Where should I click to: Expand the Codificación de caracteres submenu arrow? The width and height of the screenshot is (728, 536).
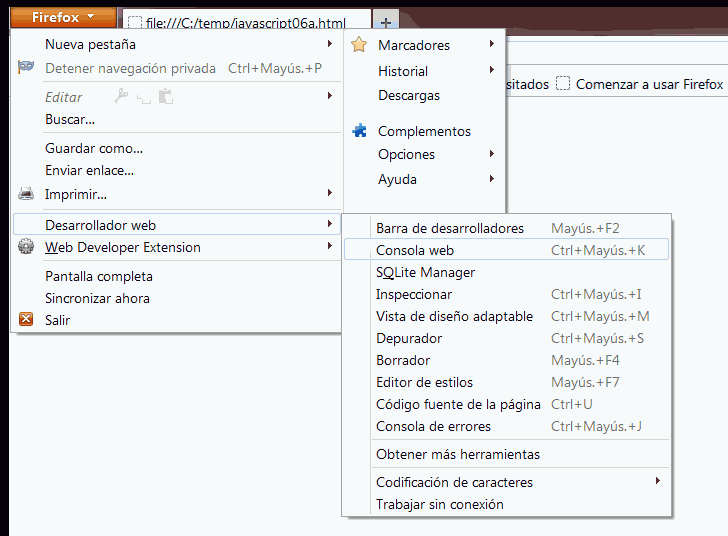[657, 481]
